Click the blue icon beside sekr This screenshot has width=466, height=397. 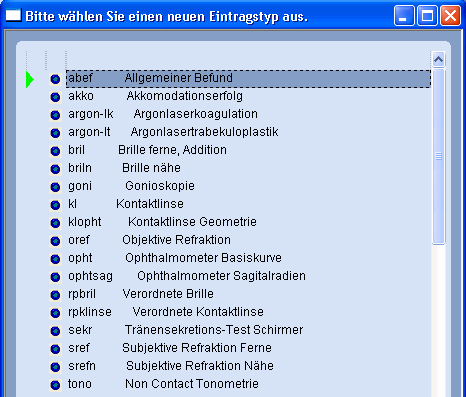point(55,331)
